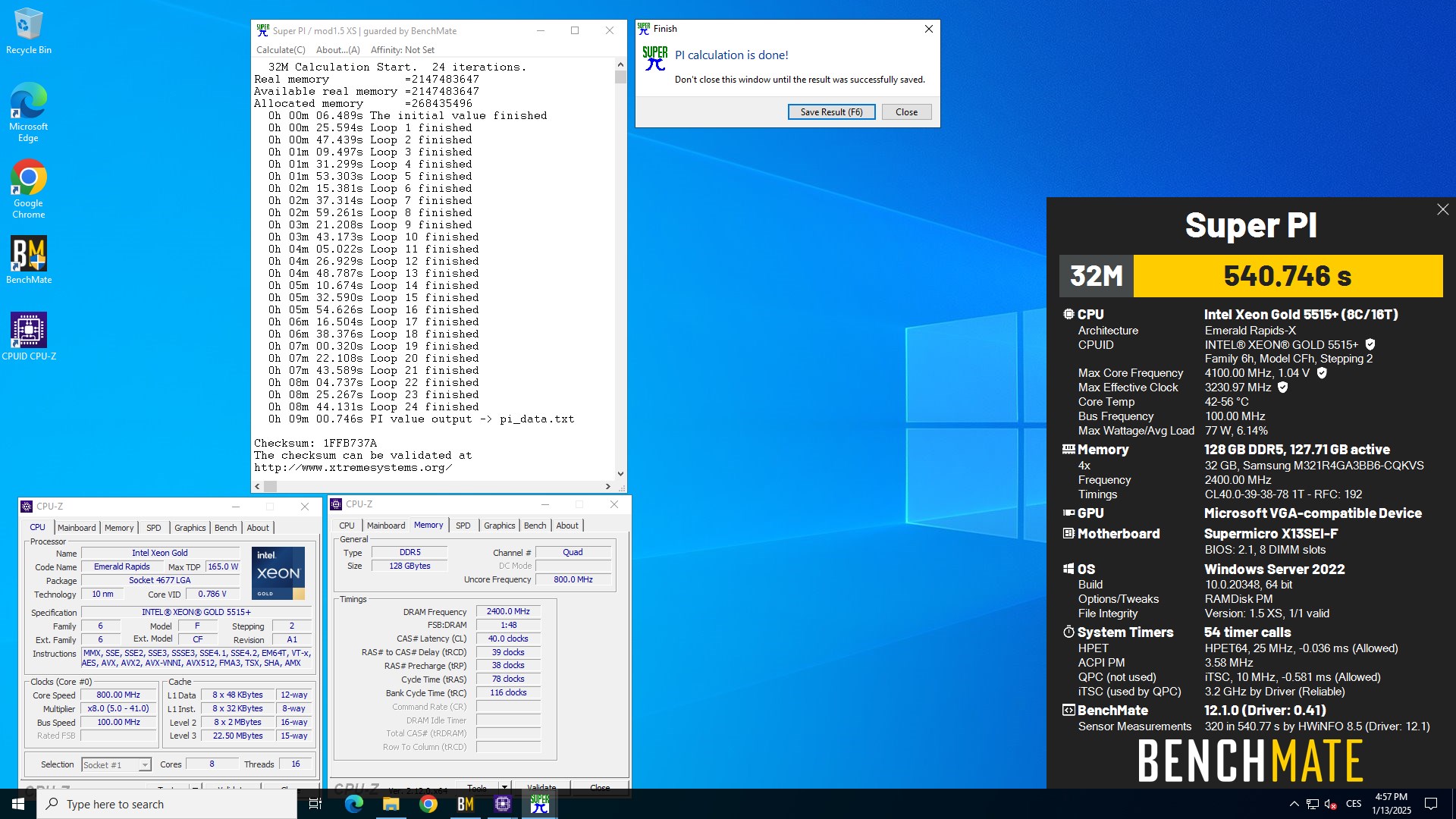Switch to CPU tab in Memory-tab CPU-Z window
The height and width of the screenshot is (819, 1456).
coord(347,526)
